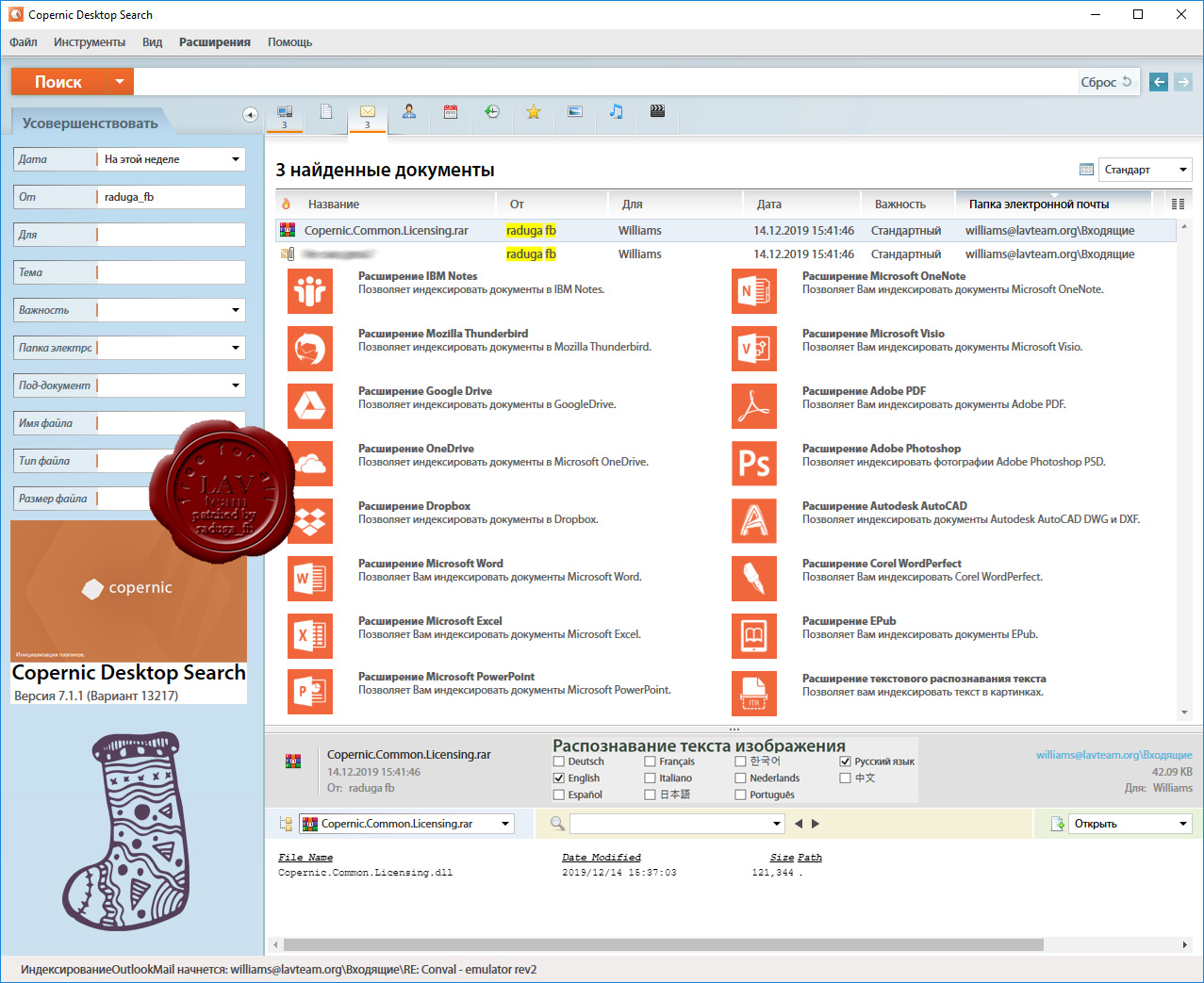The height and width of the screenshot is (983, 1204).
Task: Open the calendar category tab
Action: click(x=451, y=112)
